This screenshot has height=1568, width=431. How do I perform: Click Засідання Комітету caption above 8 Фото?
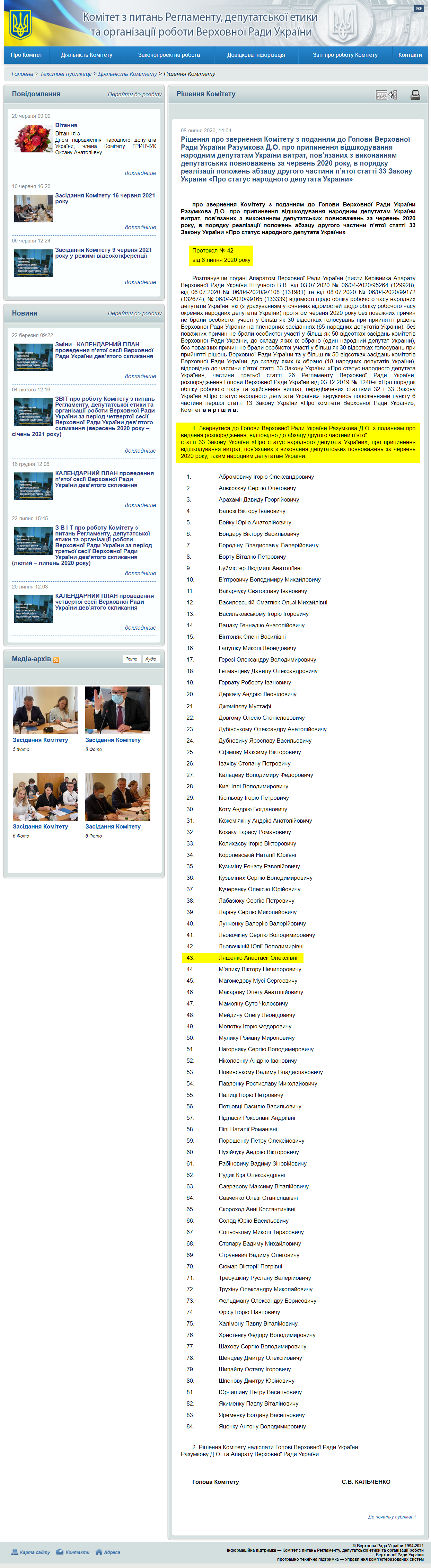click(x=113, y=740)
